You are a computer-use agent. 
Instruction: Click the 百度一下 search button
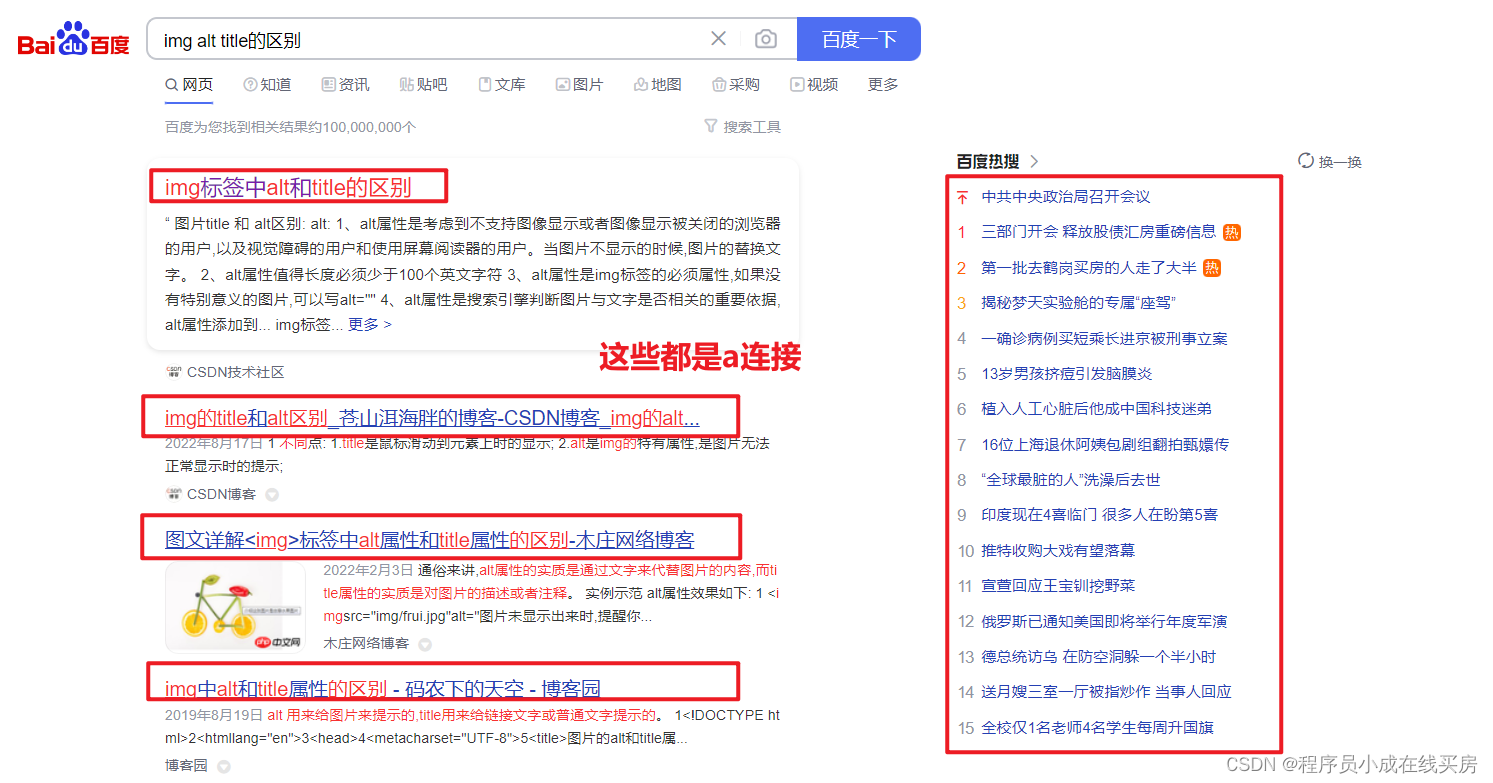(859, 39)
